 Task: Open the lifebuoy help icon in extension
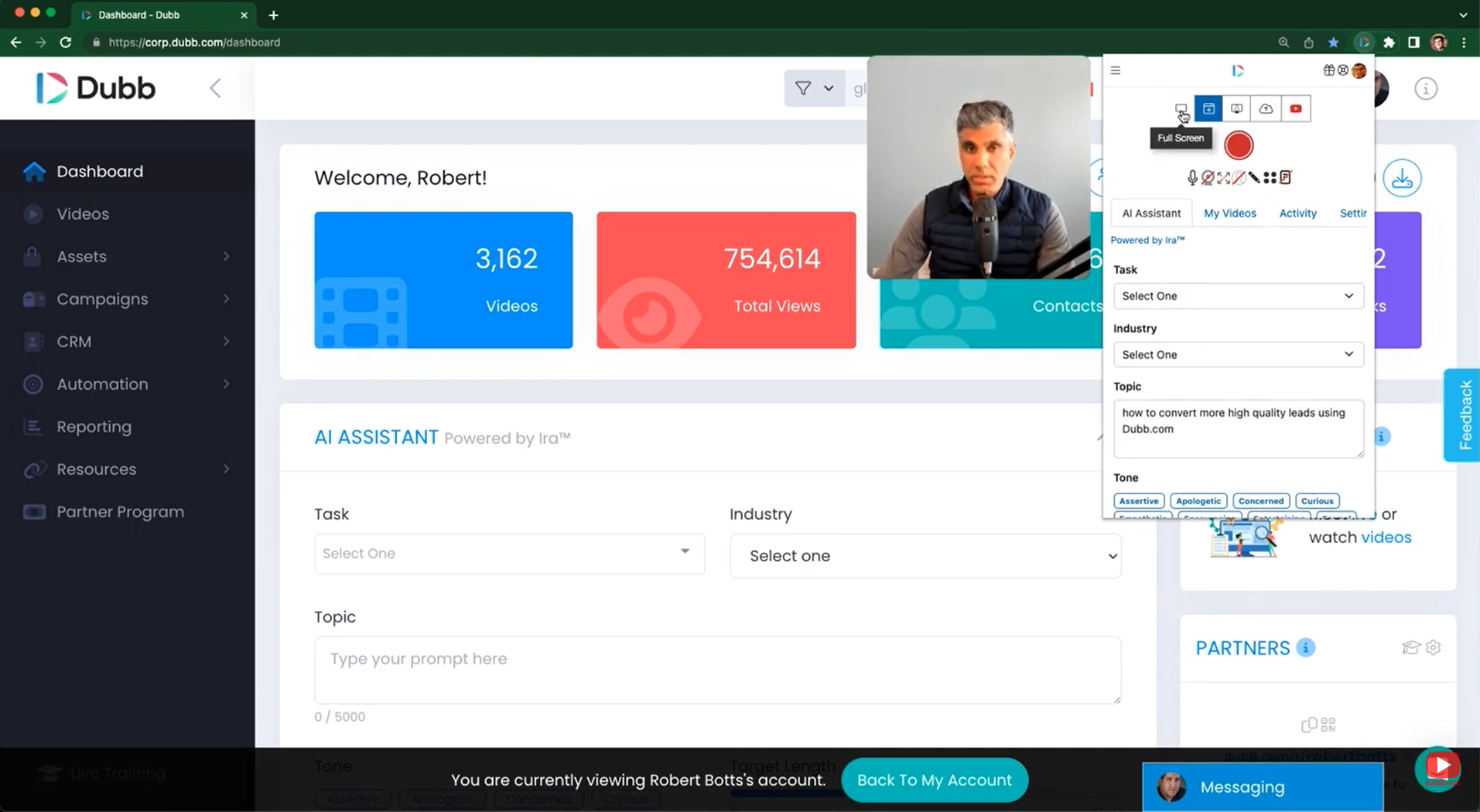coord(1343,70)
